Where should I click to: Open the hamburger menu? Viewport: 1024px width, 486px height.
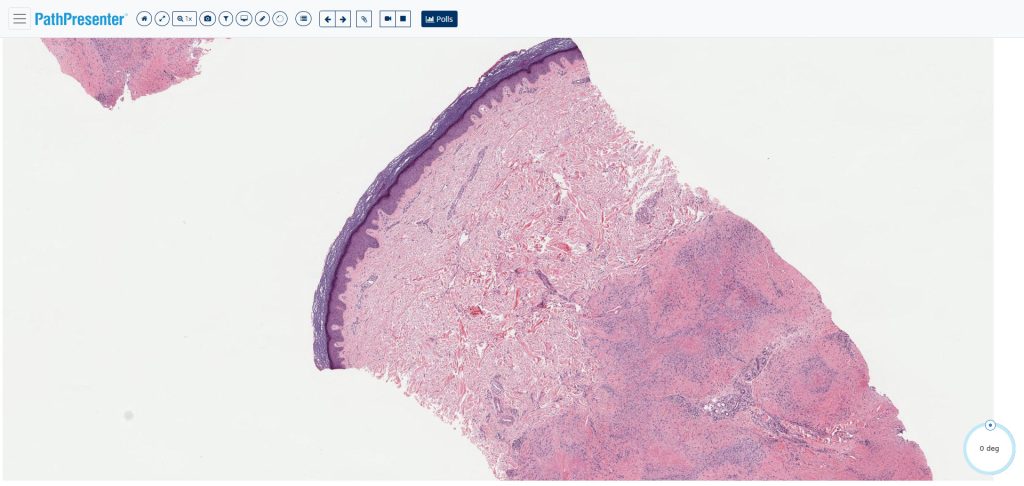coord(20,19)
